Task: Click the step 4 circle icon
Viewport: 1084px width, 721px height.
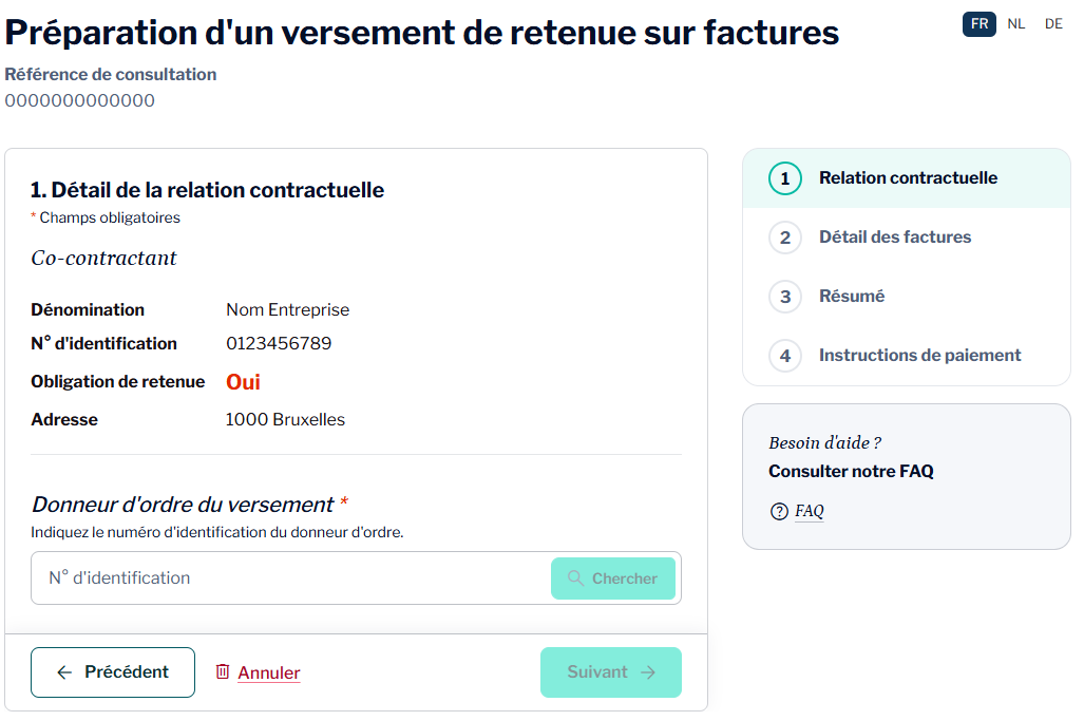Action: (x=785, y=356)
